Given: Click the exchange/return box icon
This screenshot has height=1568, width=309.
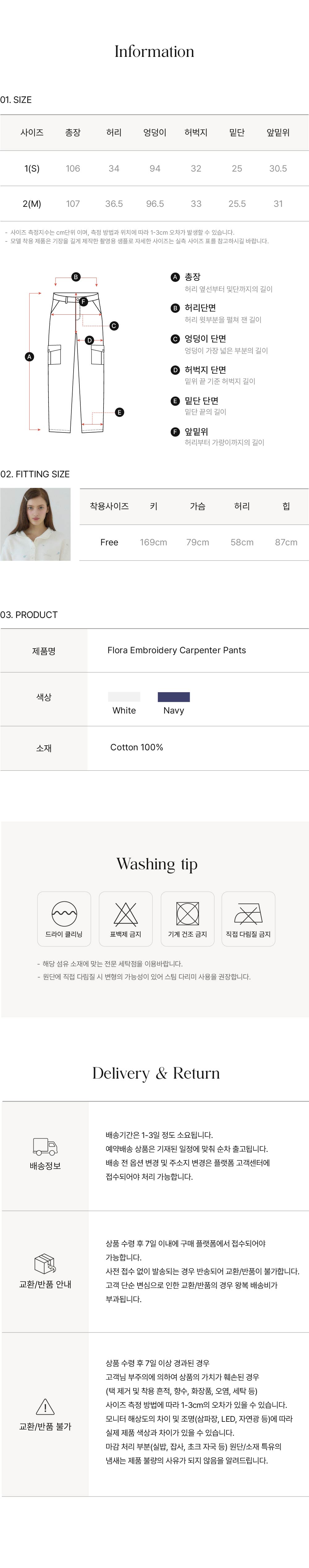Looking at the screenshot, I should point(45,1264).
